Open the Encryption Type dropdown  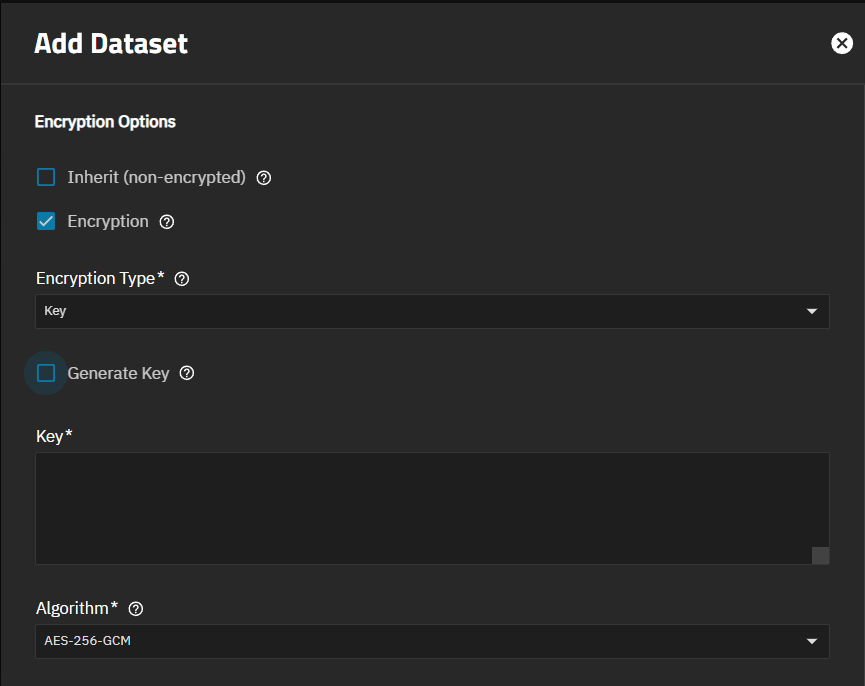(x=432, y=311)
